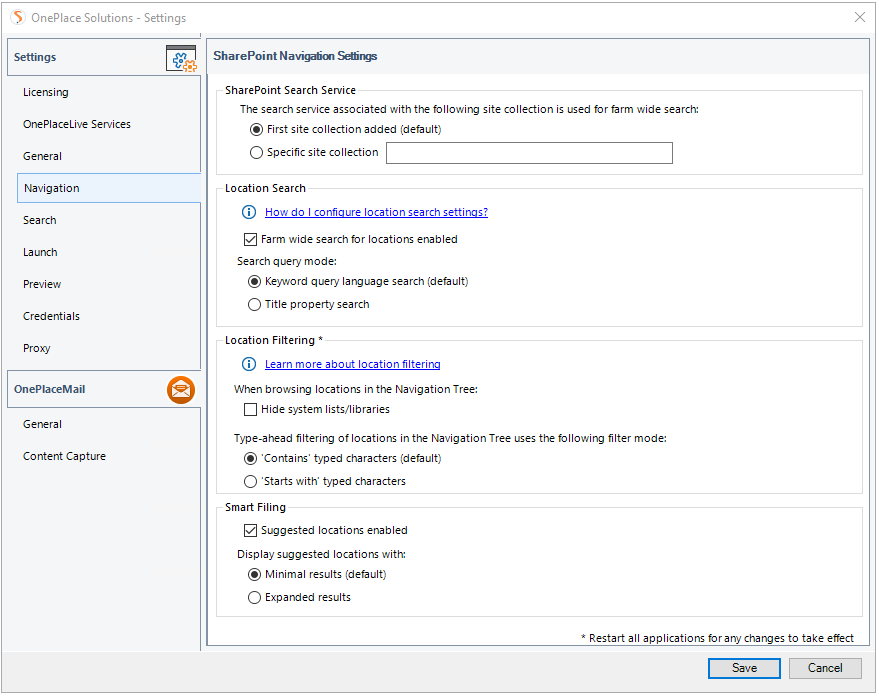The image size is (879, 699).
Task: Enable Hide system lists/libraries checkbox
Action: (x=251, y=409)
